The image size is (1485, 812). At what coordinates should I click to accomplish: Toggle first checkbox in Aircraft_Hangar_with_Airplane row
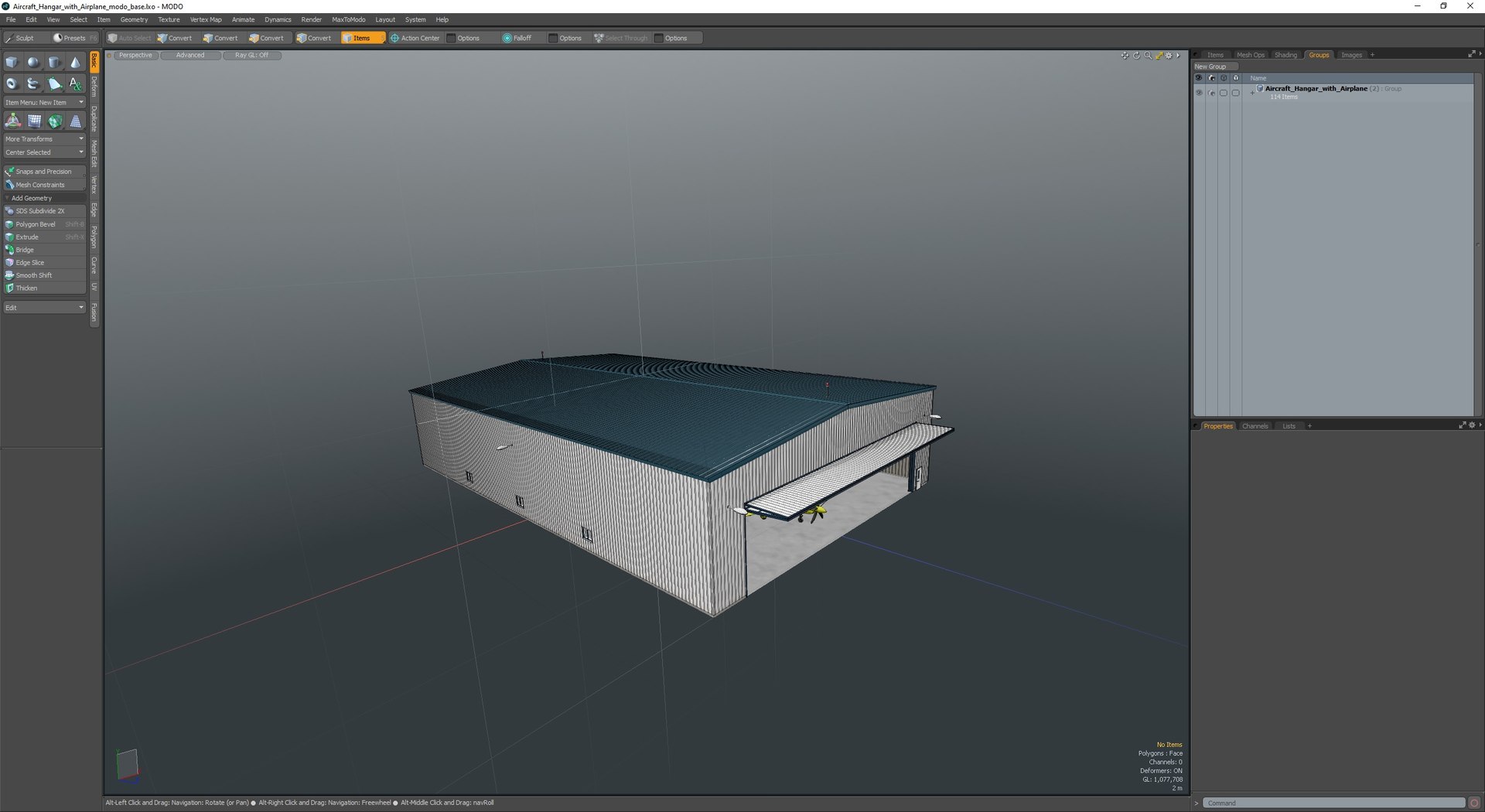tap(1224, 93)
